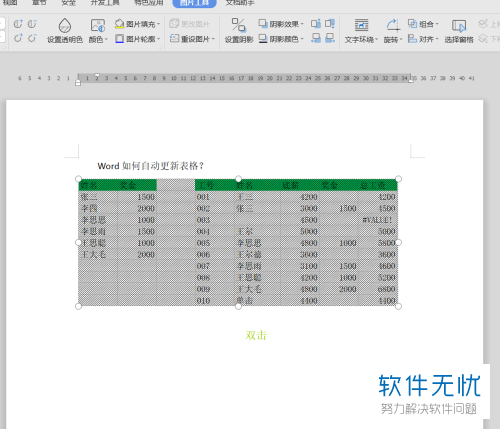500x429 pixels.
Task: Open the 章节 tab
Action: coord(39,3)
